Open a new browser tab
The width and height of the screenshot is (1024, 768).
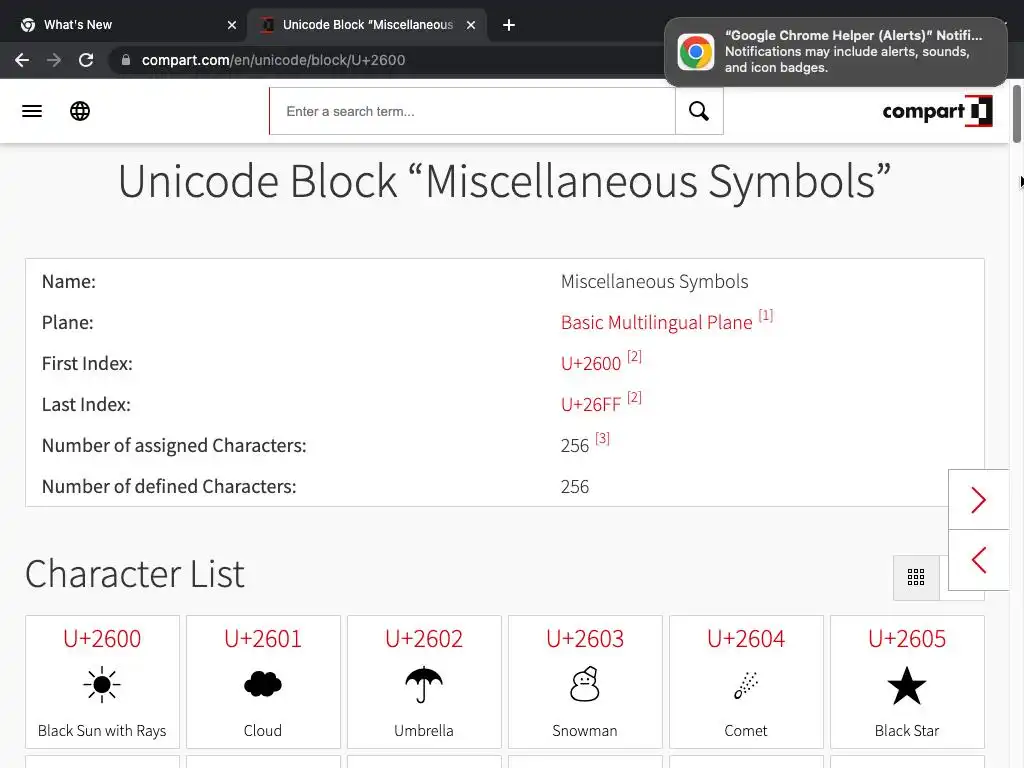pyautogui.click(x=509, y=25)
